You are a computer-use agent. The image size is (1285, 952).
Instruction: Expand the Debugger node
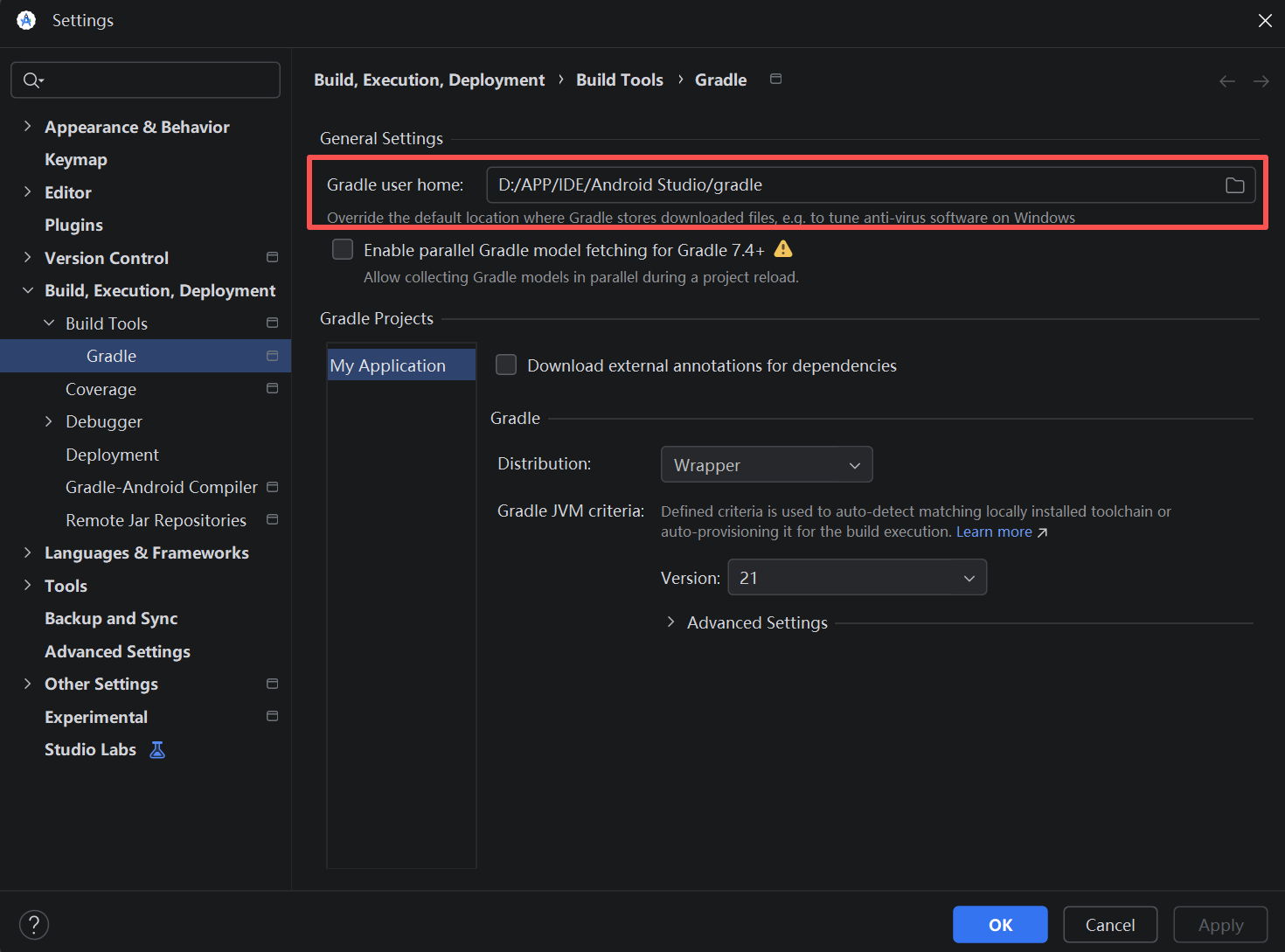coord(49,421)
